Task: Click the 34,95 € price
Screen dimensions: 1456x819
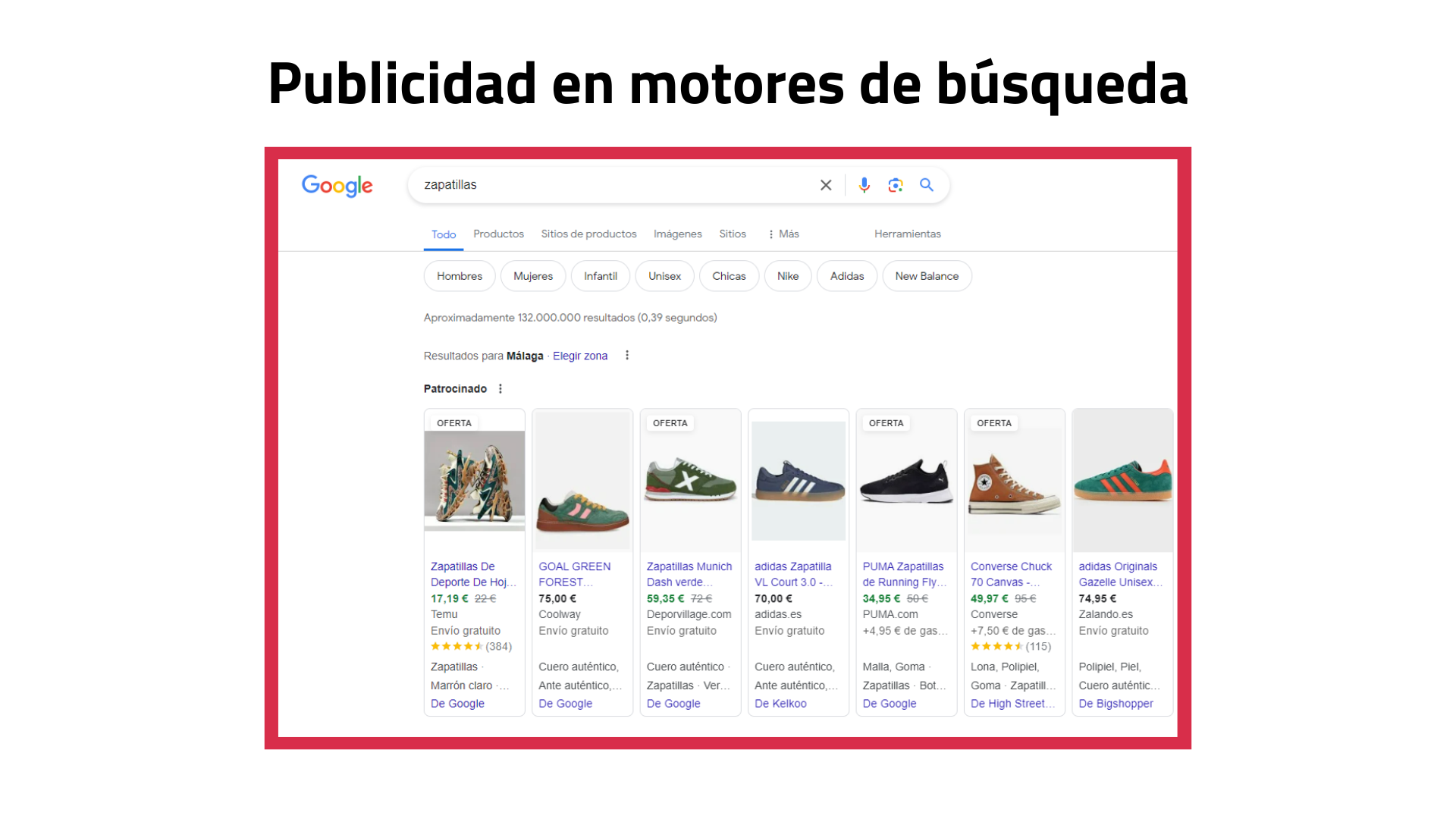Action: pos(881,598)
